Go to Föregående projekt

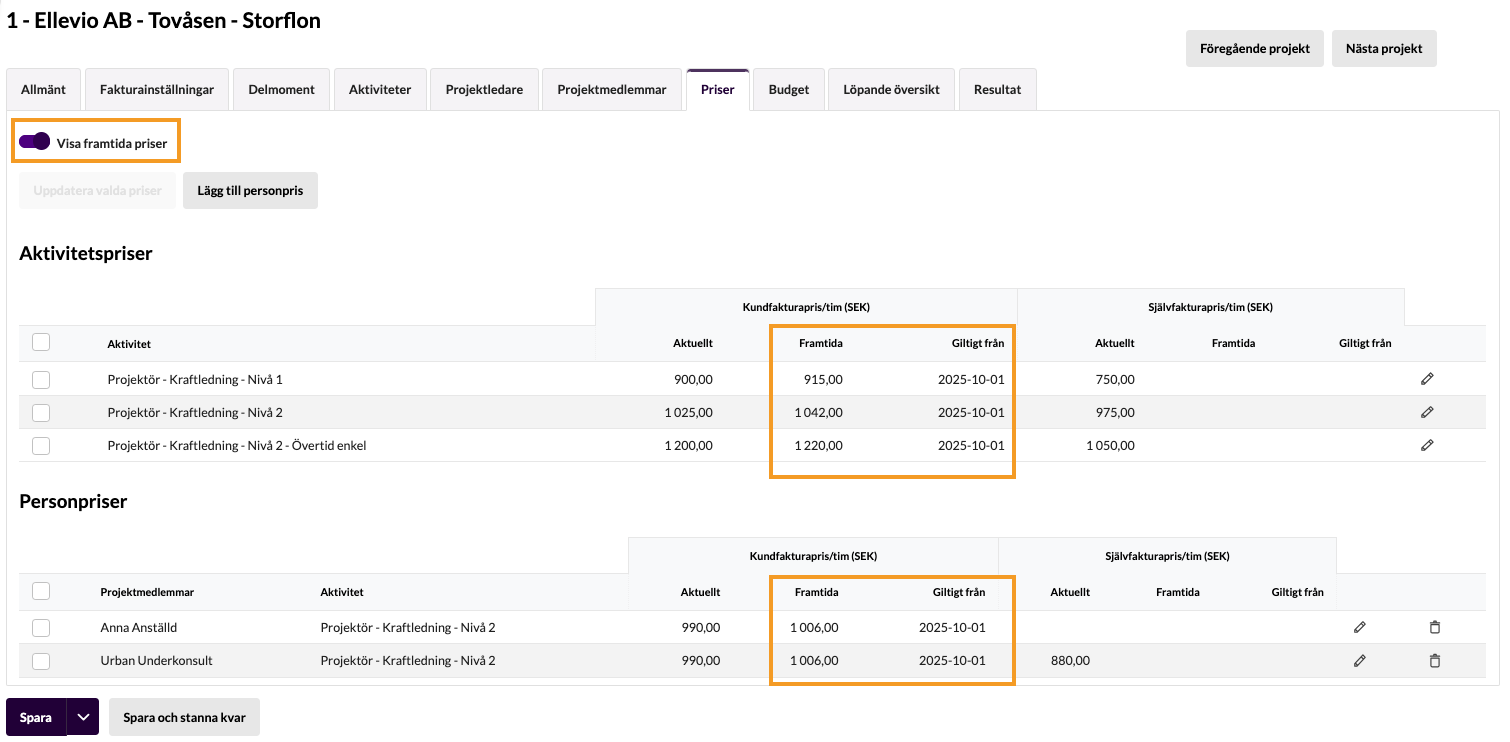pos(1255,48)
